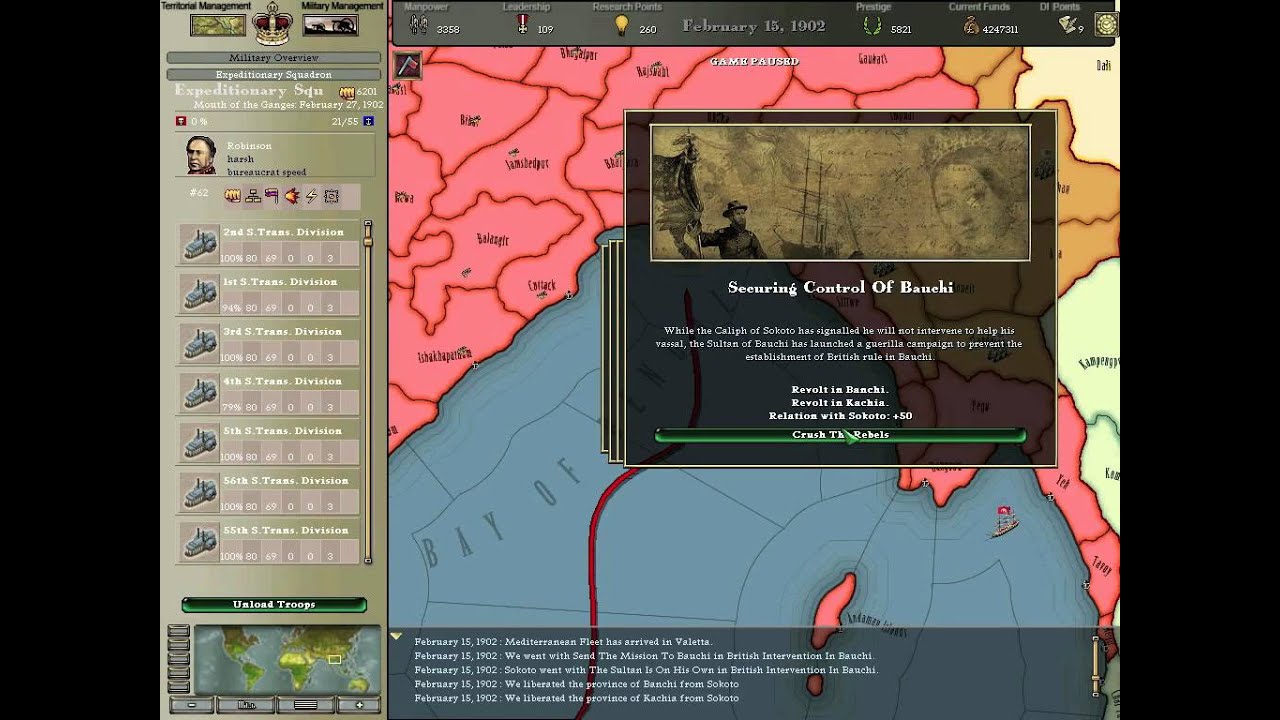Click Relation with Sokoto: +50 text

pos(840,416)
